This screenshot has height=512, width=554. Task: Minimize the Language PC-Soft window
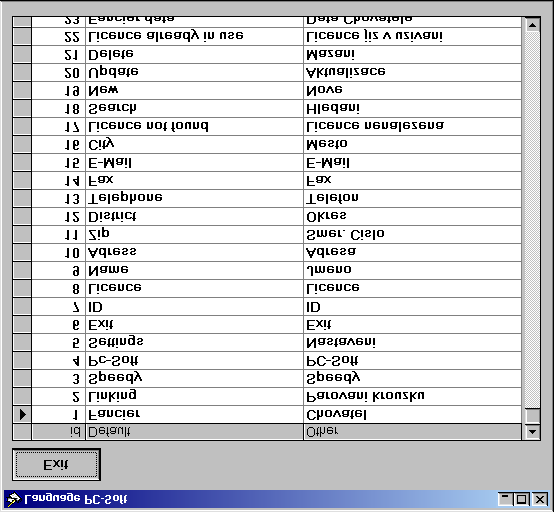tap(506, 499)
